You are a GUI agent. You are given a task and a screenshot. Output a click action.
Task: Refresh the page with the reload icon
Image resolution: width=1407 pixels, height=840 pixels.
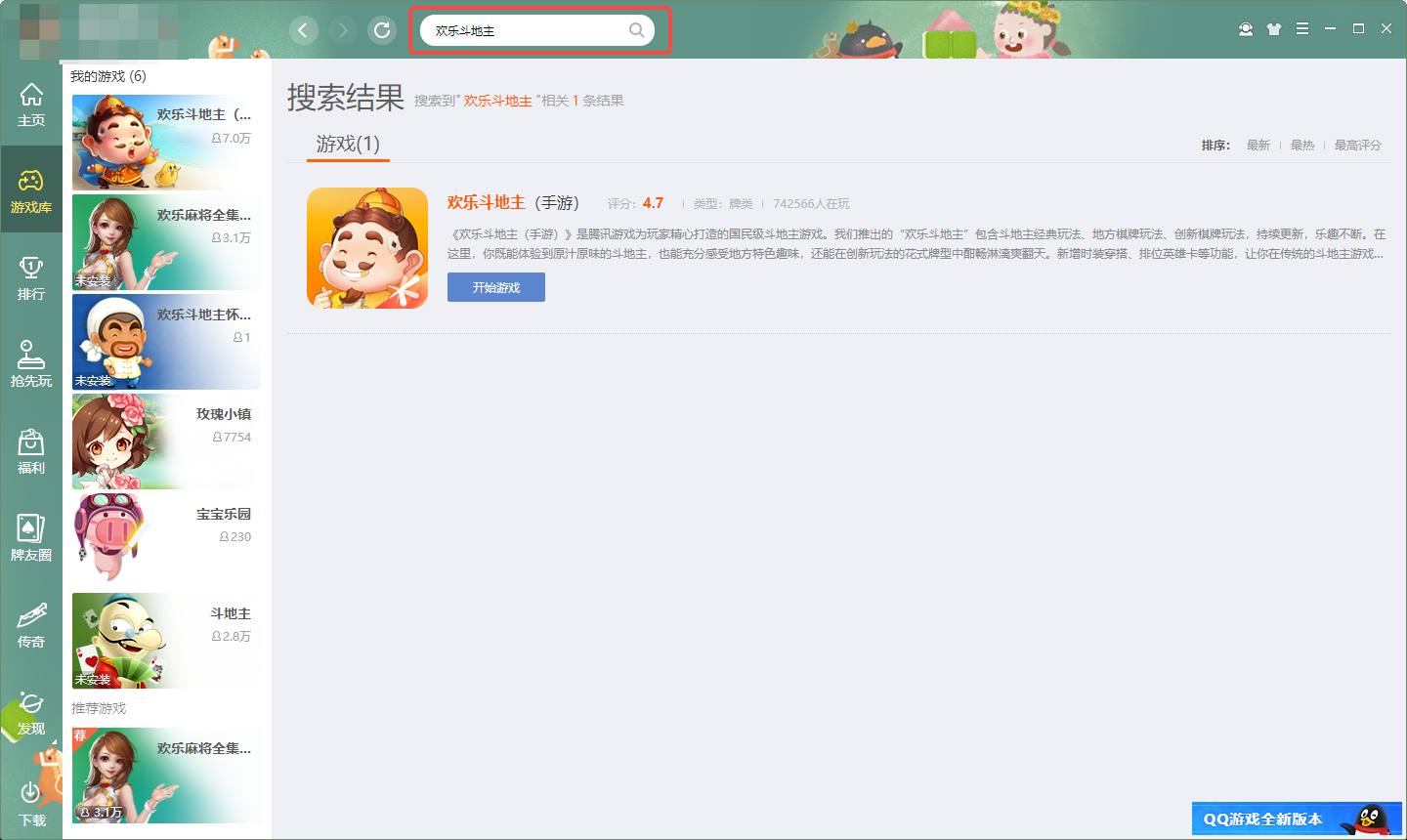382,29
